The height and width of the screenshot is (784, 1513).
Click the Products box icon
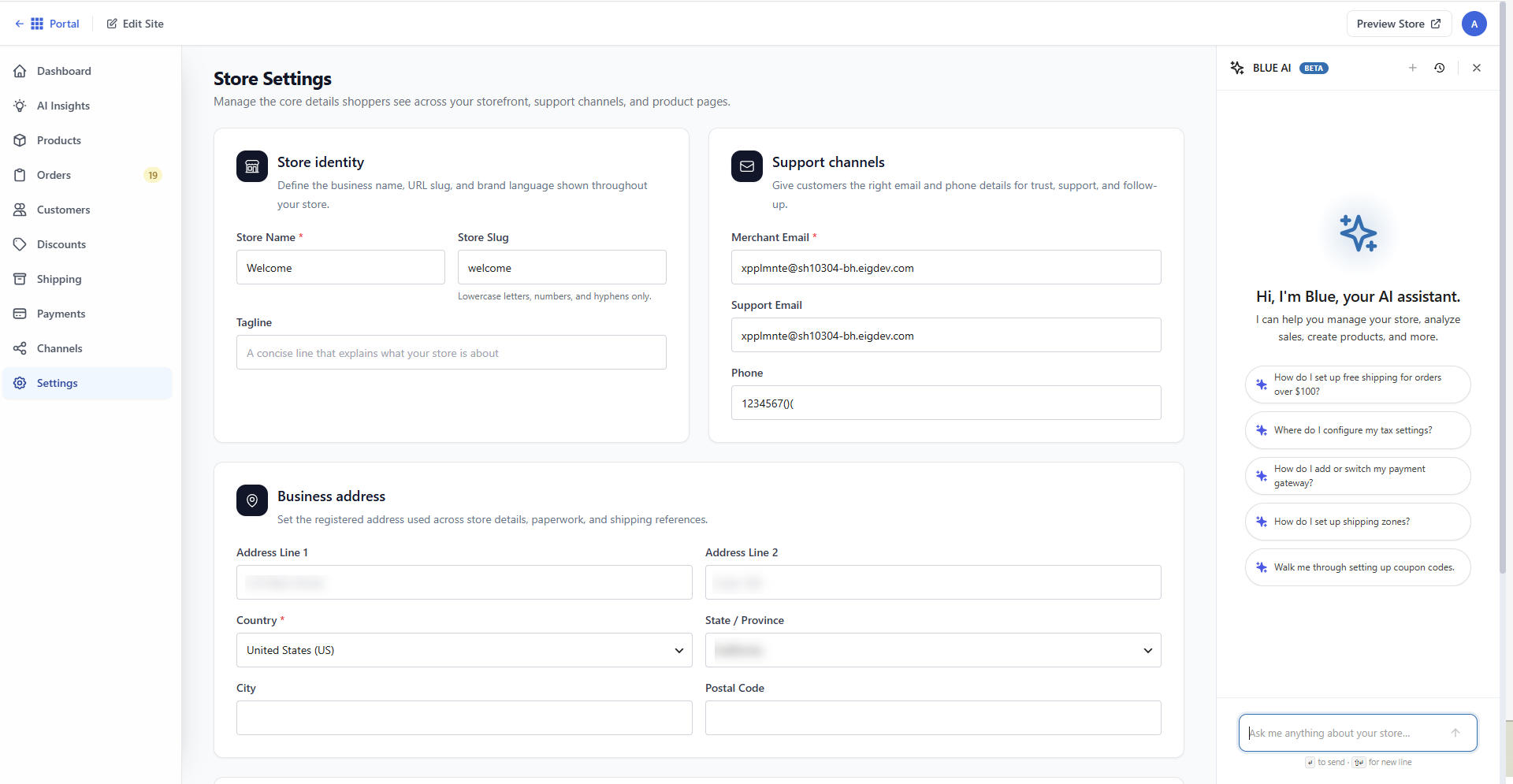click(x=20, y=140)
